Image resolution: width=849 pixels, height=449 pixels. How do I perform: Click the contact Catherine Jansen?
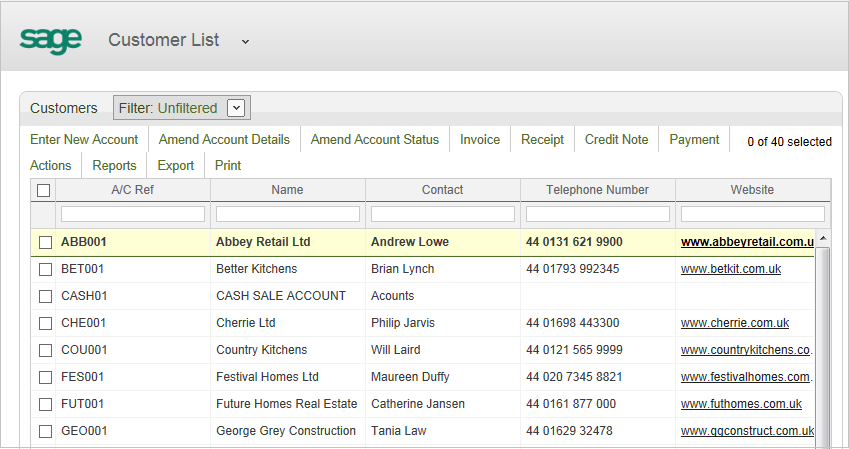point(417,404)
